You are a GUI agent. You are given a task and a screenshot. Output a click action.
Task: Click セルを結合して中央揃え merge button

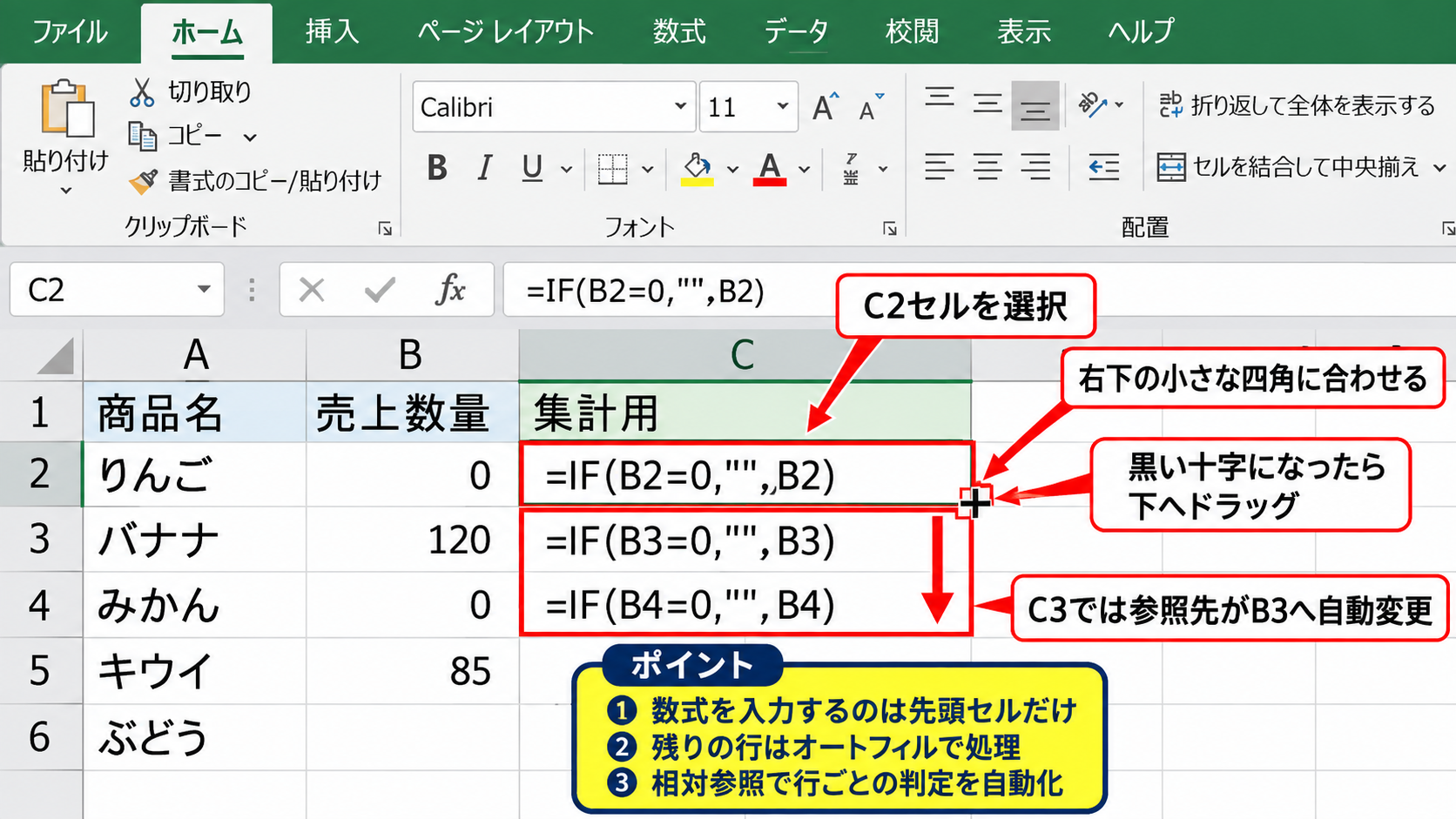coord(1288,166)
